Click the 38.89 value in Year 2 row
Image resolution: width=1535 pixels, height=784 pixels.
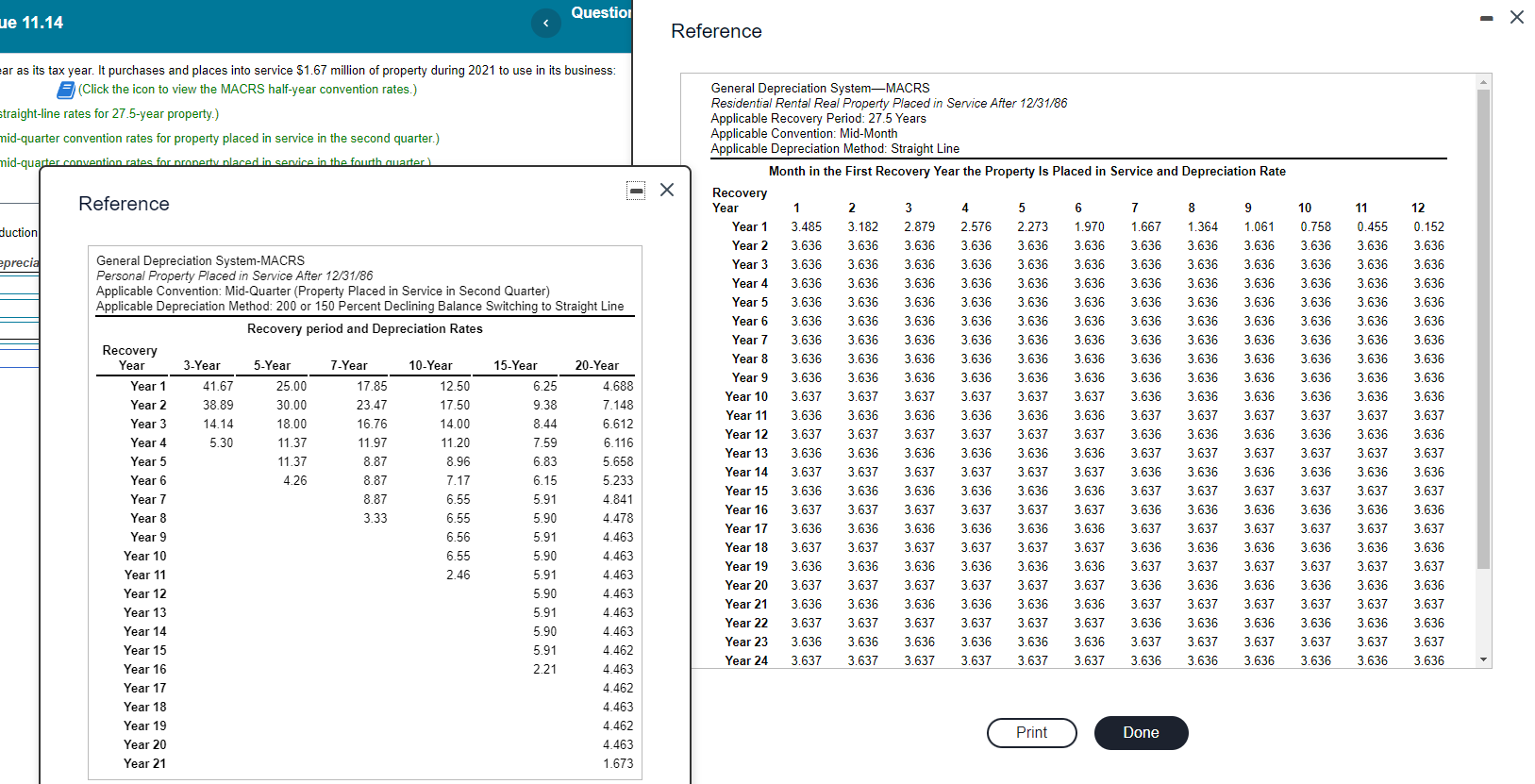coord(218,406)
